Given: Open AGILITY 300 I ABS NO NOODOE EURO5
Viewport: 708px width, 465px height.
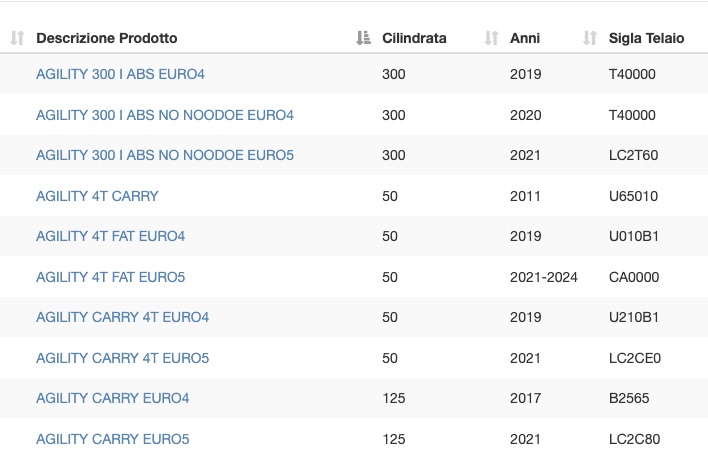Looking at the screenshot, I should pyautogui.click(x=165, y=155).
